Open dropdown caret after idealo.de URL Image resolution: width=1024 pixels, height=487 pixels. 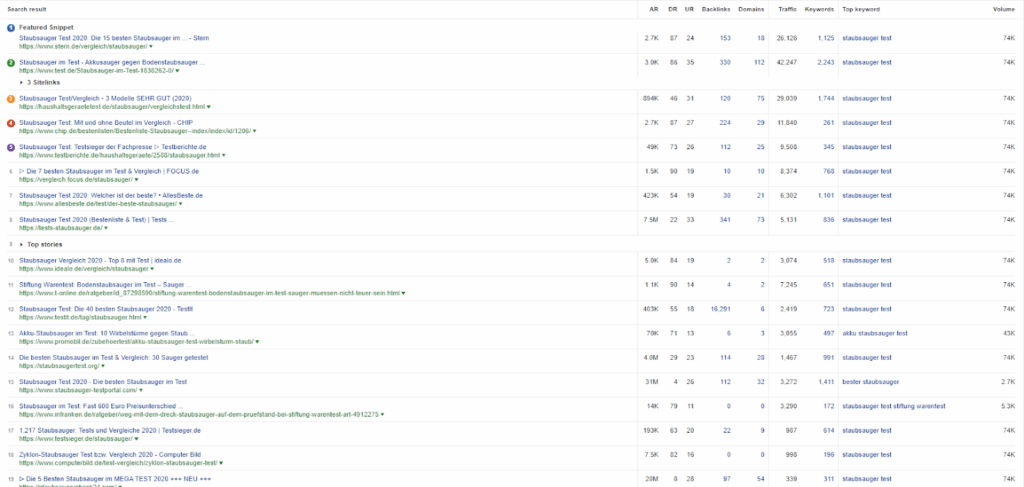point(152,269)
